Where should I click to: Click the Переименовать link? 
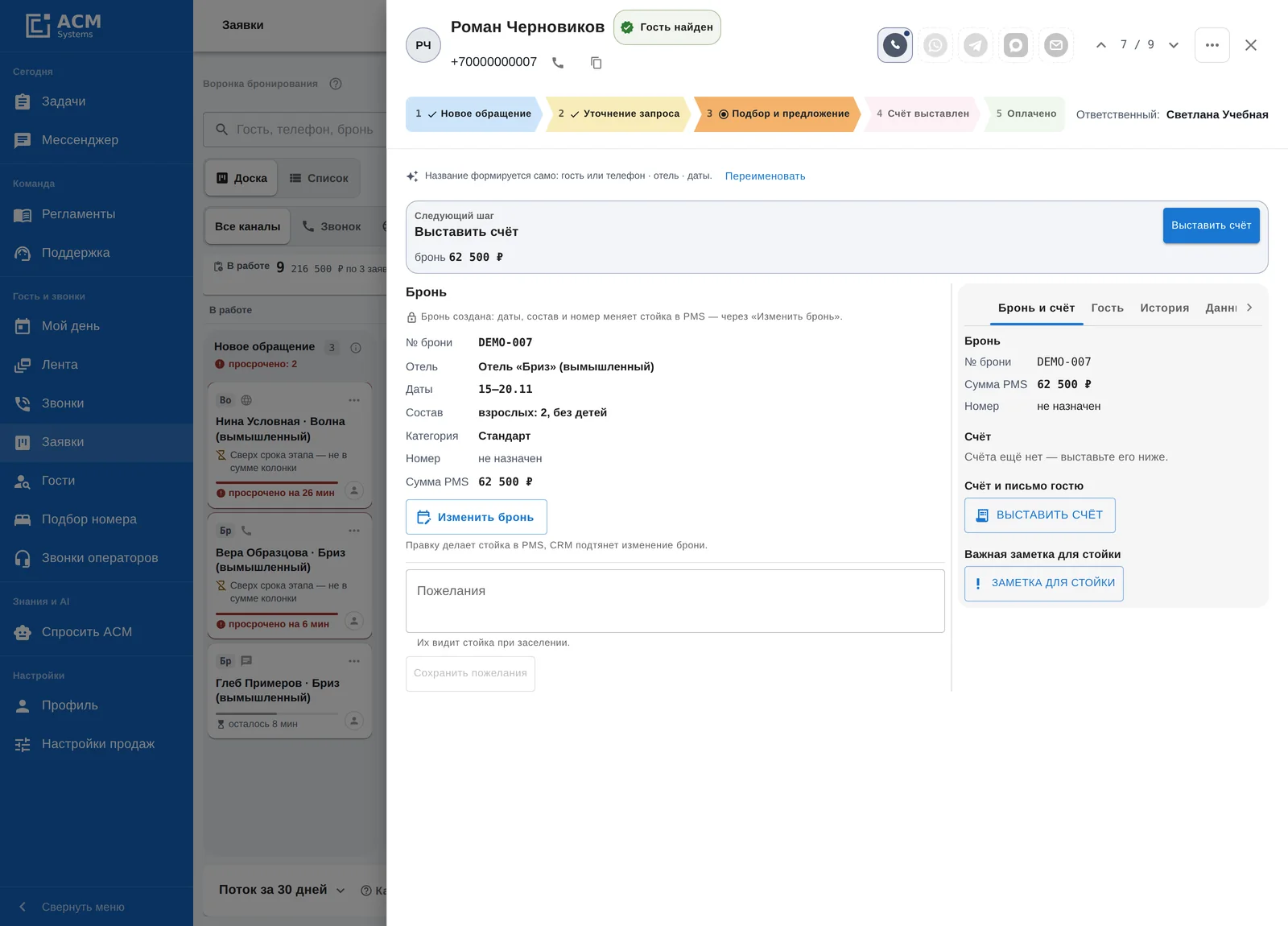click(x=765, y=176)
